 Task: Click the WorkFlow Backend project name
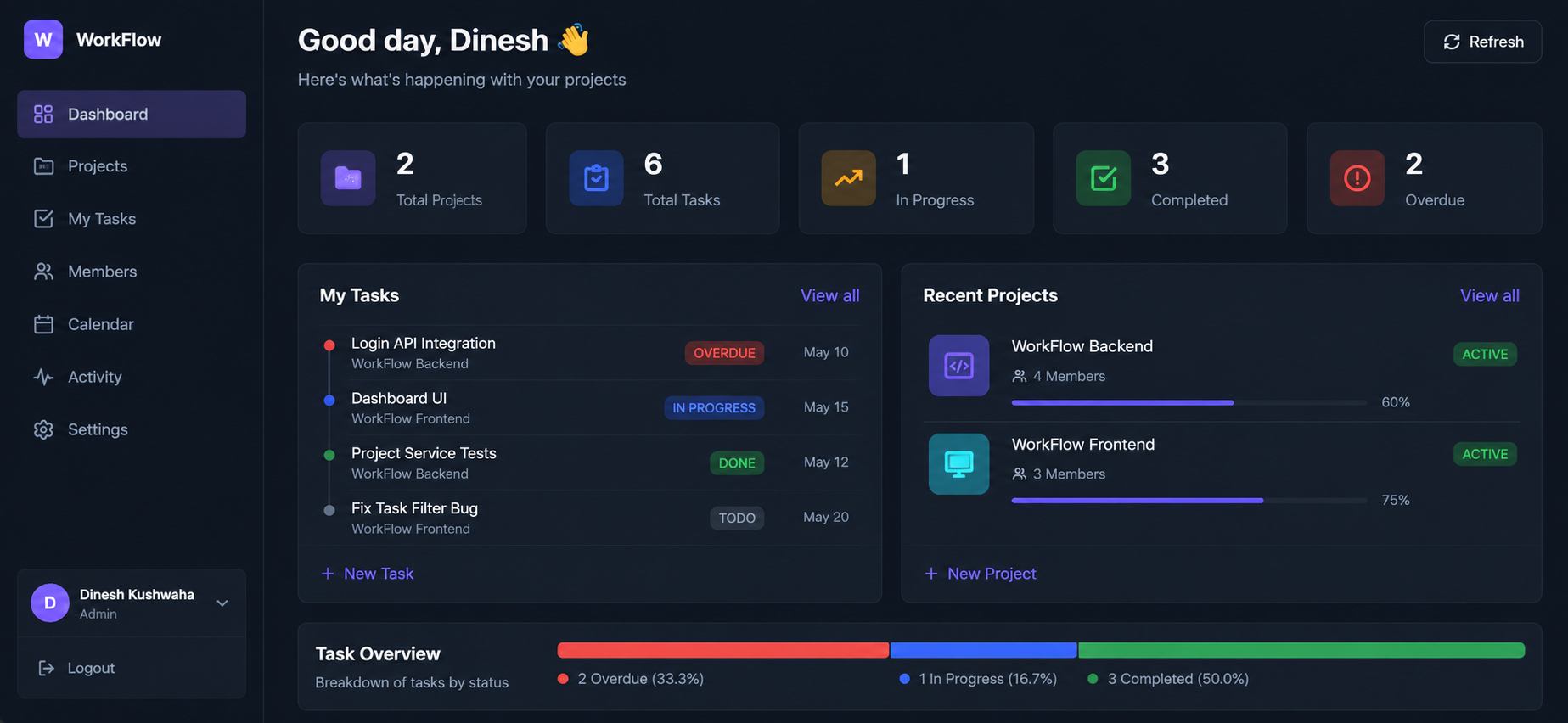tap(1082, 346)
